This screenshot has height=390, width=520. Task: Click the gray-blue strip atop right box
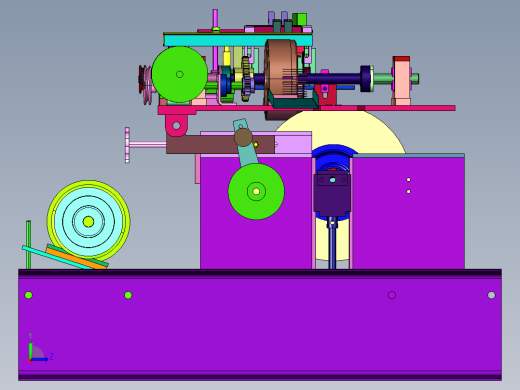[408, 155]
